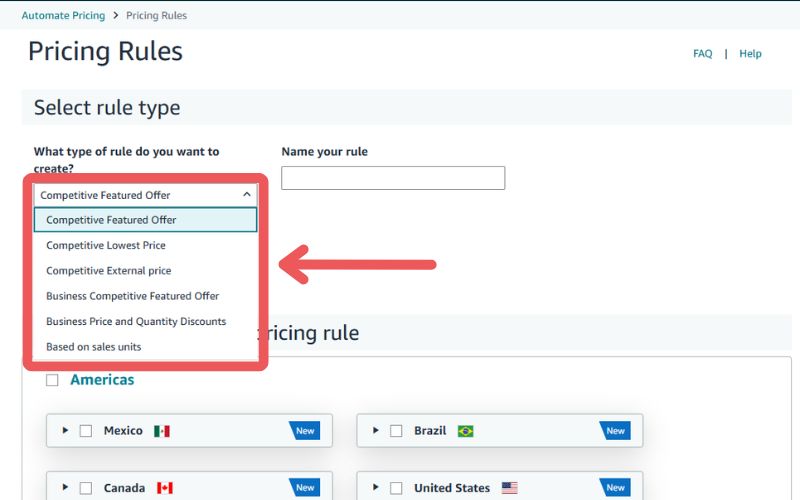Tick the Brazil marketplace checkbox
This screenshot has width=800, height=500.
click(x=396, y=431)
